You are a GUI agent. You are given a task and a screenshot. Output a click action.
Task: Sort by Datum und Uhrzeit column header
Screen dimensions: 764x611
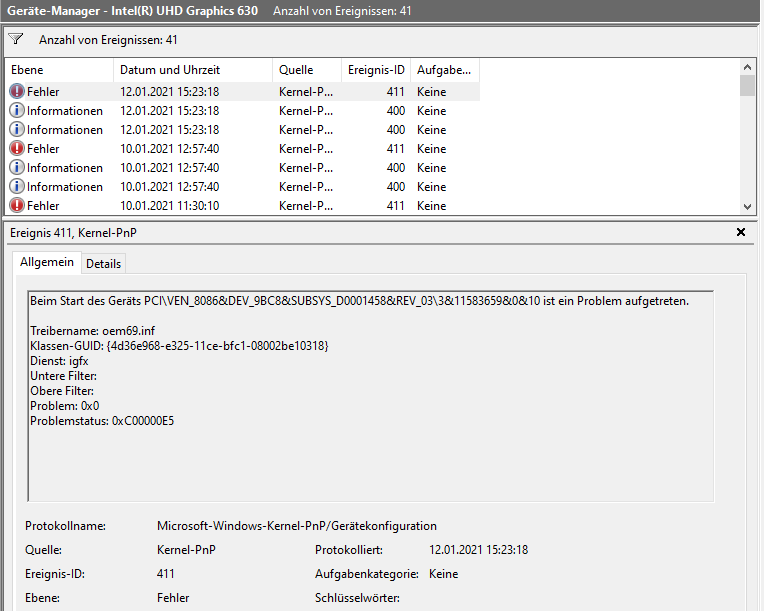click(x=193, y=70)
